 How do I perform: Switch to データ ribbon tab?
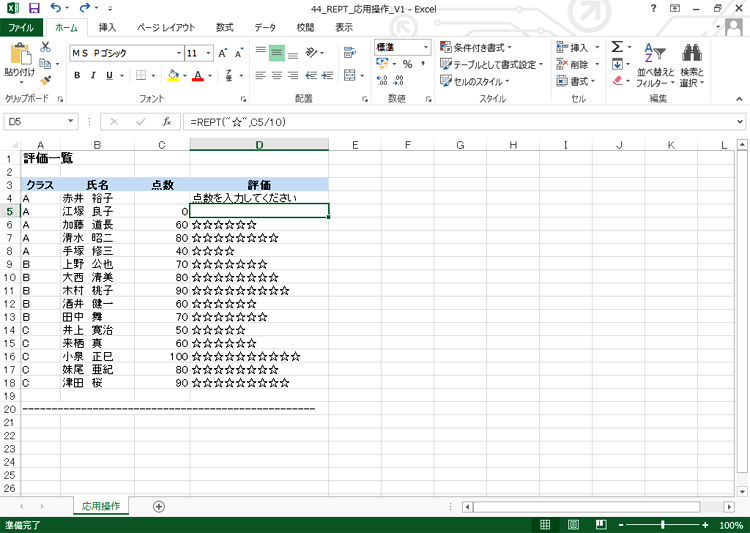click(x=265, y=27)
